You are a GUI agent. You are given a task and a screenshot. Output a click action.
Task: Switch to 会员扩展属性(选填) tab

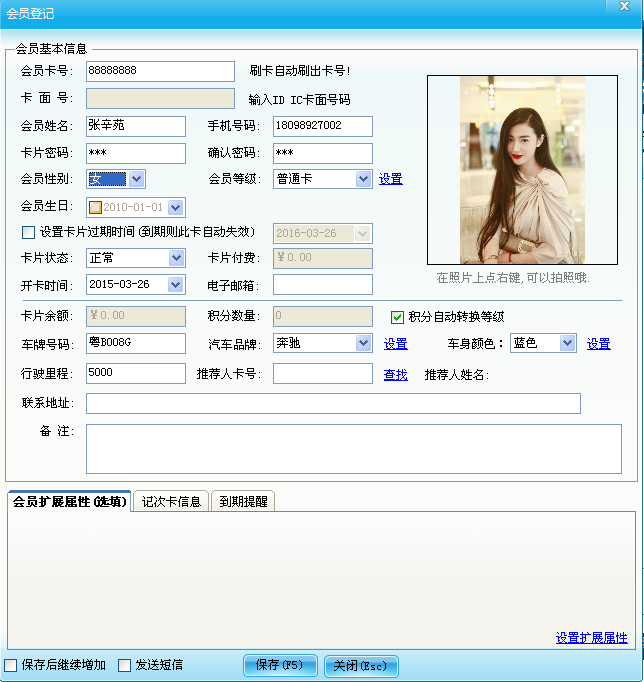tap(70, 501)
